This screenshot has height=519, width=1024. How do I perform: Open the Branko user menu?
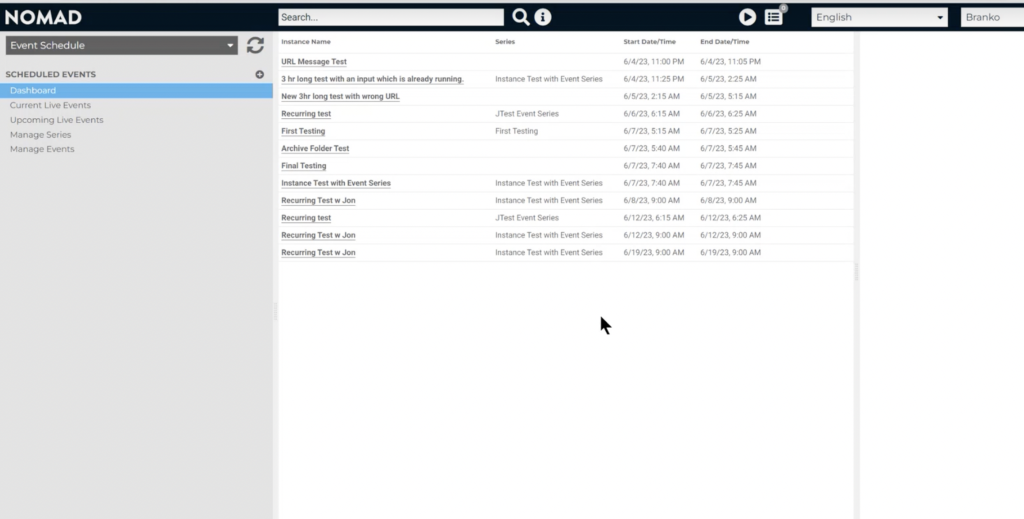(x=992, y=17)
